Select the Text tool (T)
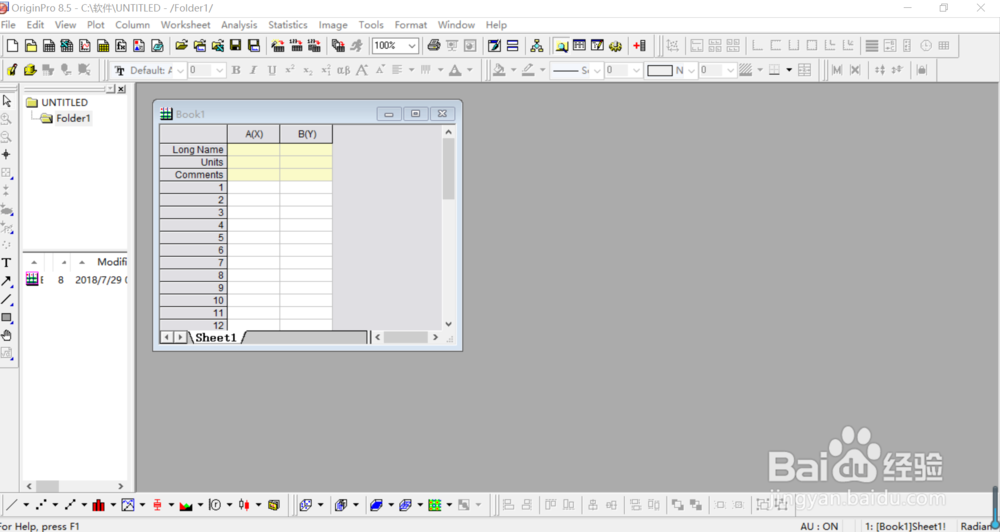This screenshot has height=532, width=1000. 6,263
